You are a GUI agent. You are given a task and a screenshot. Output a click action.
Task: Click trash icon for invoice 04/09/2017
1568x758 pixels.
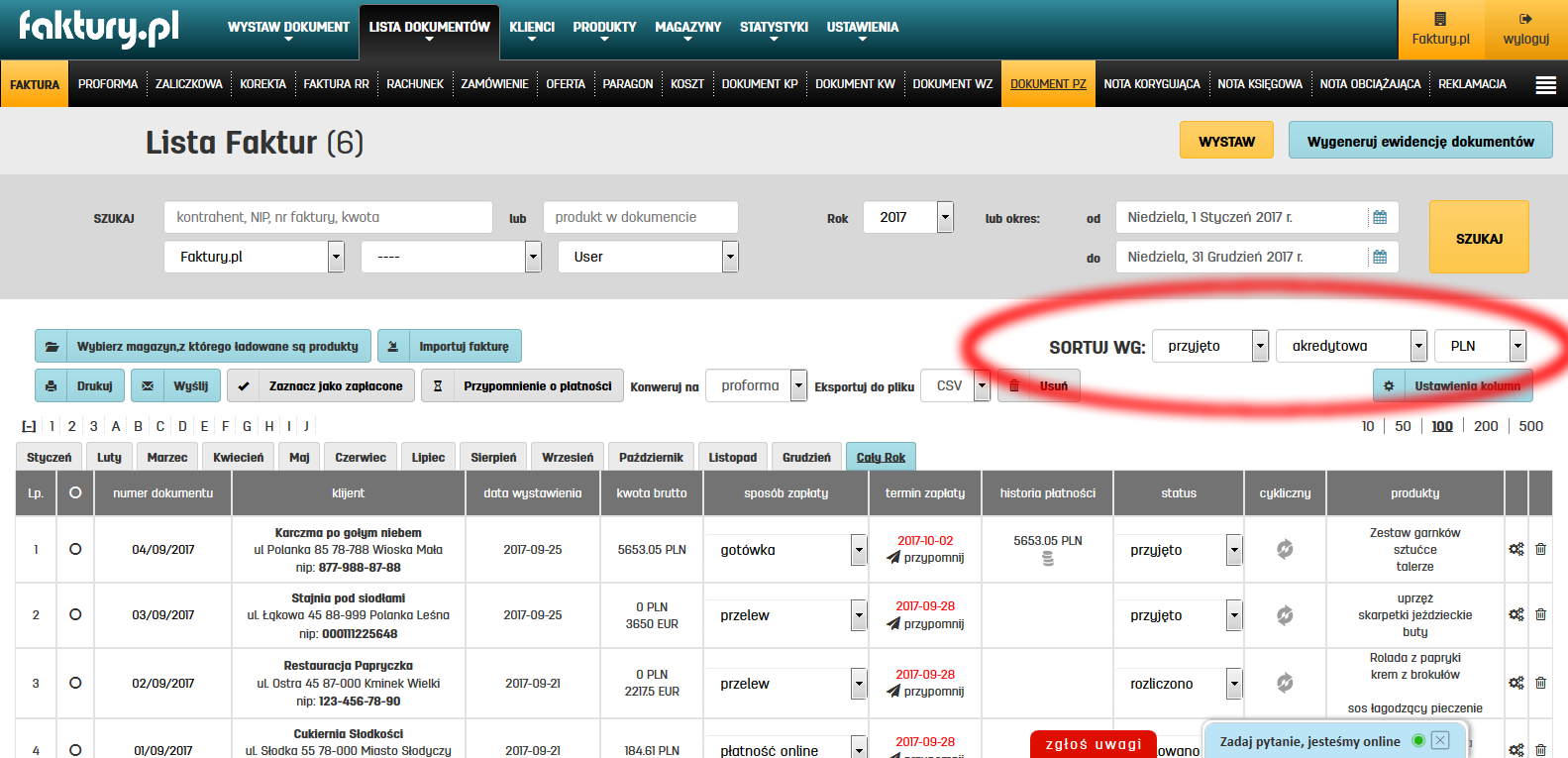pos(1540,549)
